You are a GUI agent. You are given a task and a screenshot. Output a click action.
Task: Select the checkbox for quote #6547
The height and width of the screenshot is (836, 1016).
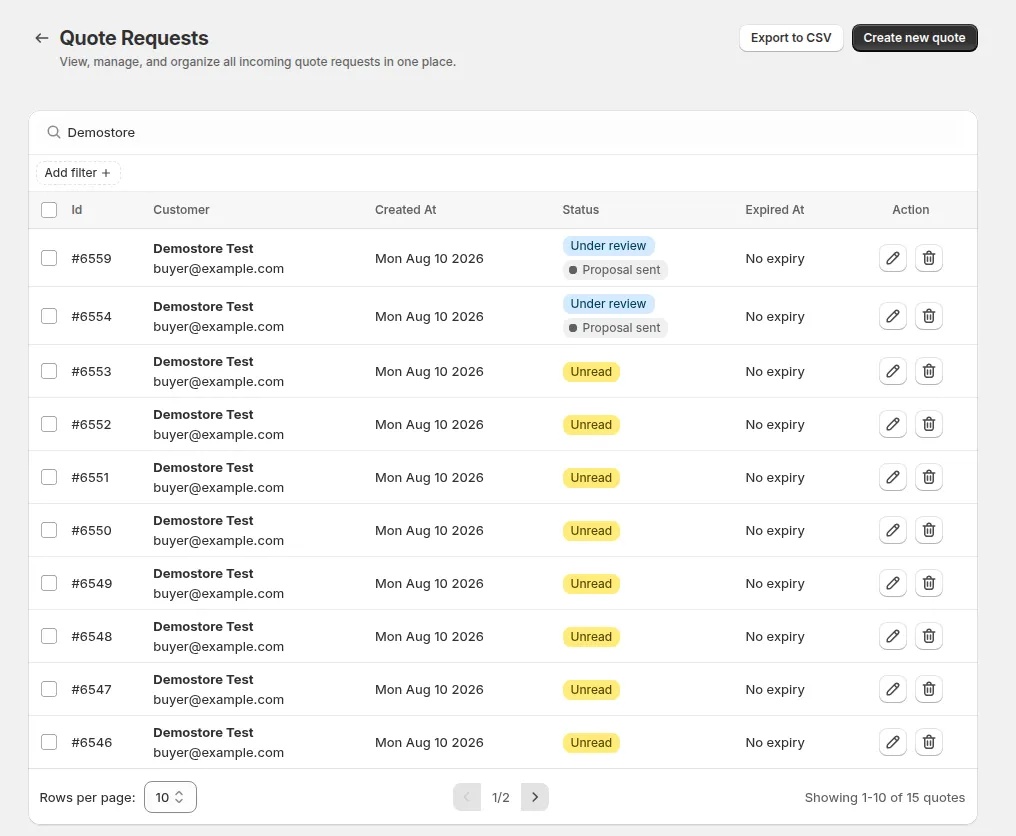(x=49, y=690)
